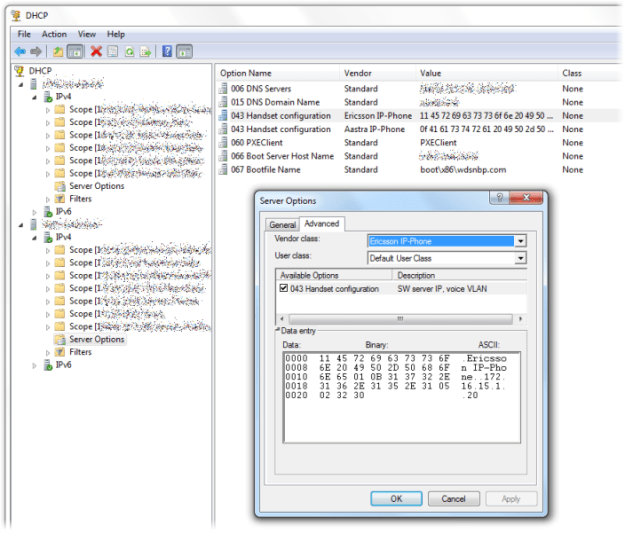Click the first server's Filters icon
The height and width of the screenshot is (533, 625).
click(60, 199)
